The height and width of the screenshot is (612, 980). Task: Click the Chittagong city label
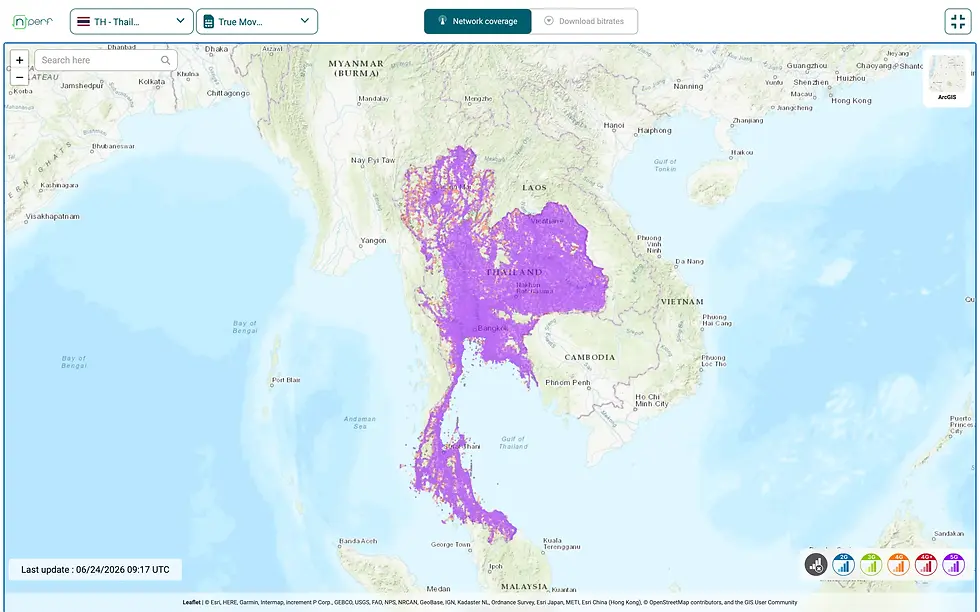pyautogui.click(x=228, y=93)
